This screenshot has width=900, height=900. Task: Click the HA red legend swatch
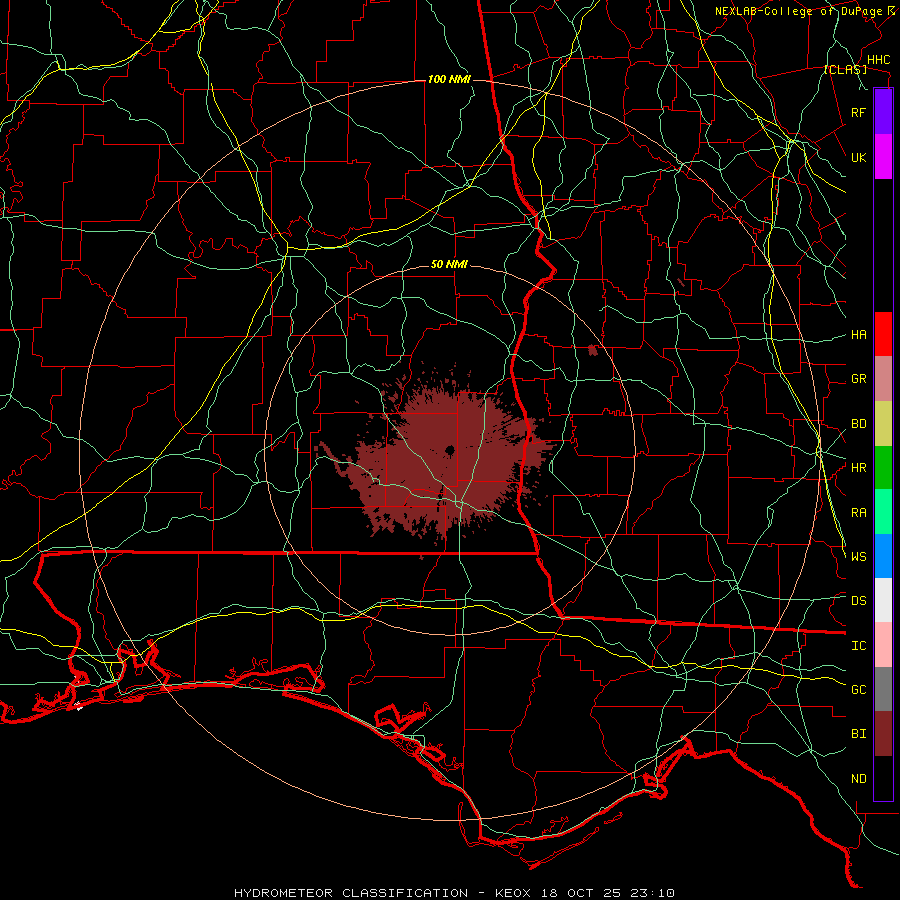[x=883, y=334]
